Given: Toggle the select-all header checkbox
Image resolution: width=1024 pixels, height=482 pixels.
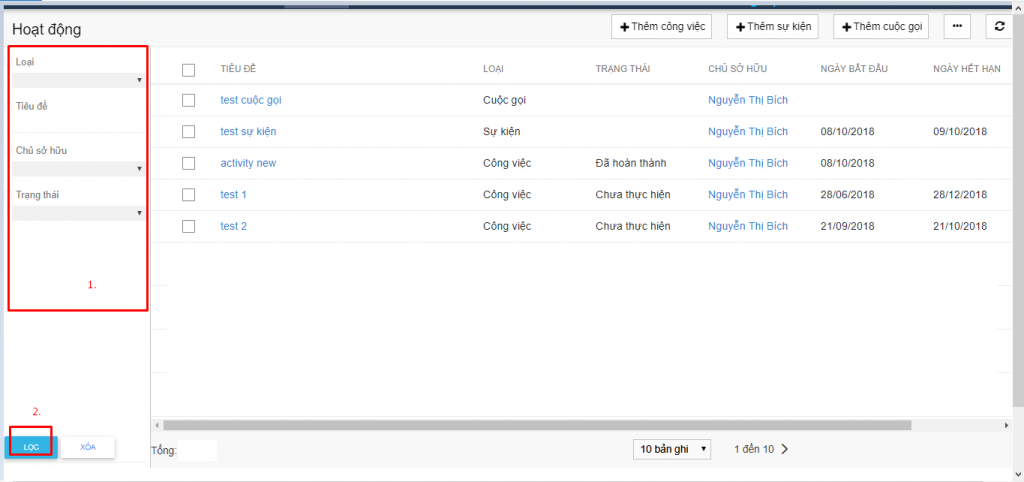Looking at the screenshot, I should [x=188, y=69].
